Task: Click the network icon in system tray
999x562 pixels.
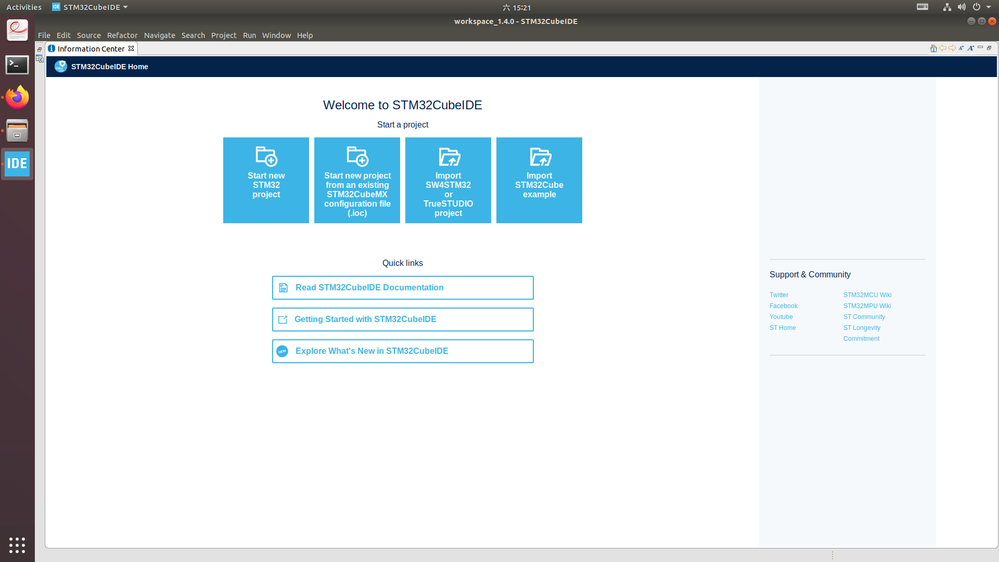Action: point(947,7)
